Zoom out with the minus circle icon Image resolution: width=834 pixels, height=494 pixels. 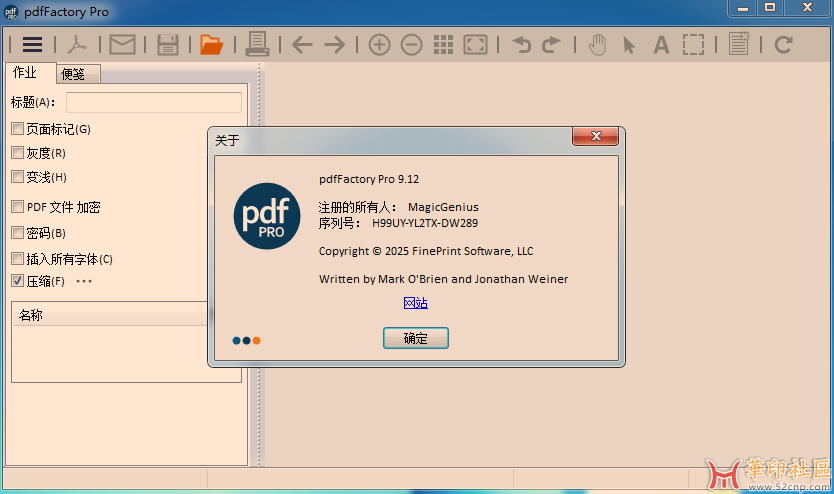(x=412, y=45)
